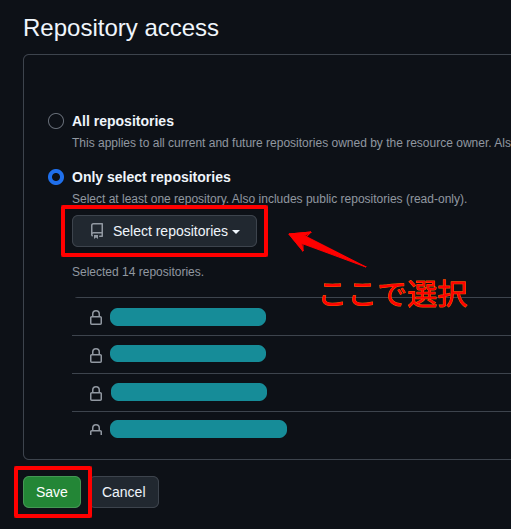Open the Select repositories dropdown
The height and width of the screenshot is (529, 511).
(x=164, y=231)
